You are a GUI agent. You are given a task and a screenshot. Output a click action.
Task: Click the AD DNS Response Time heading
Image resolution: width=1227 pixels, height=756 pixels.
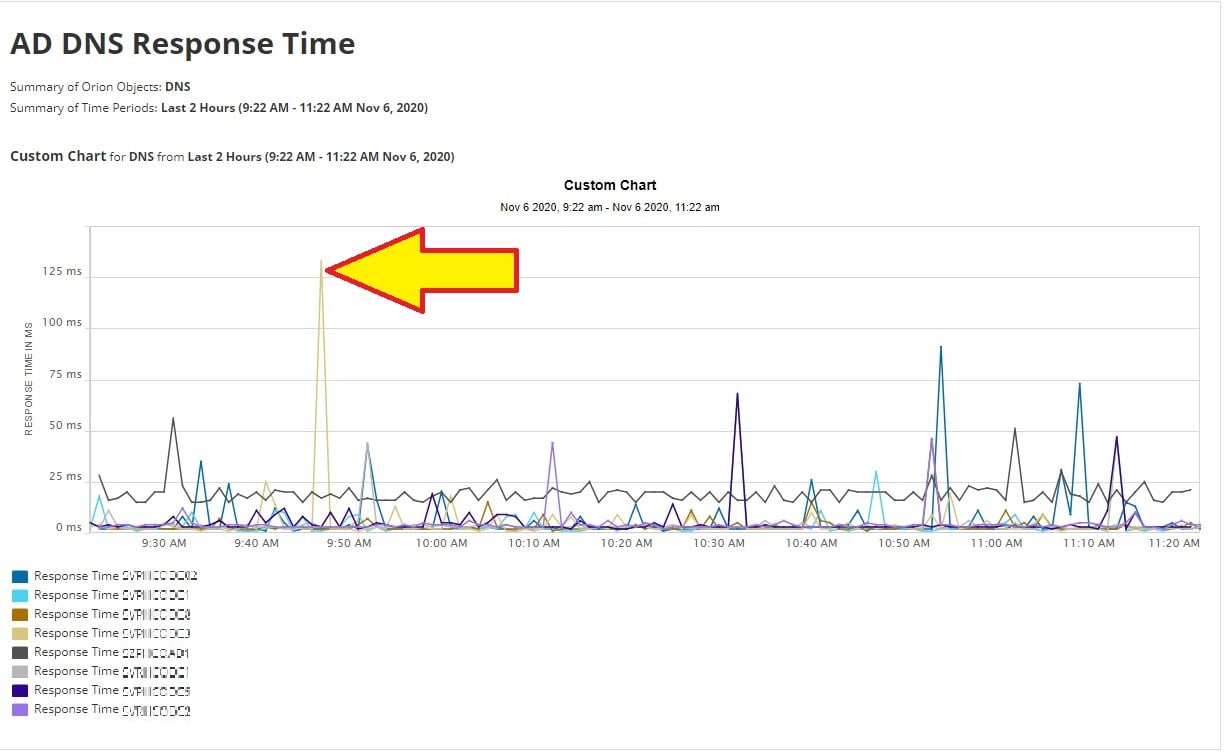pos(182,44)
